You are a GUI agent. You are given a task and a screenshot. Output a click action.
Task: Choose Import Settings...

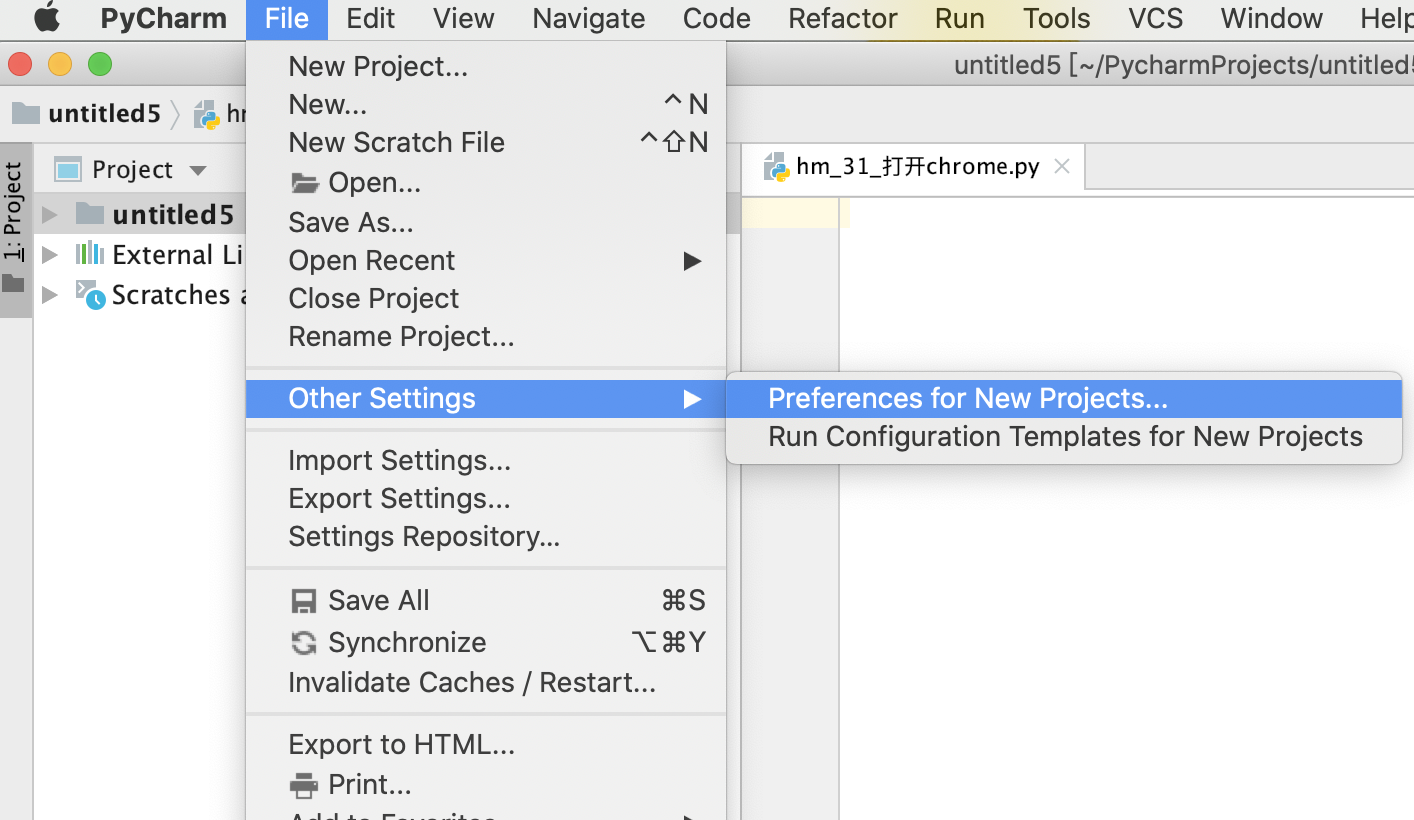[486, 460]
